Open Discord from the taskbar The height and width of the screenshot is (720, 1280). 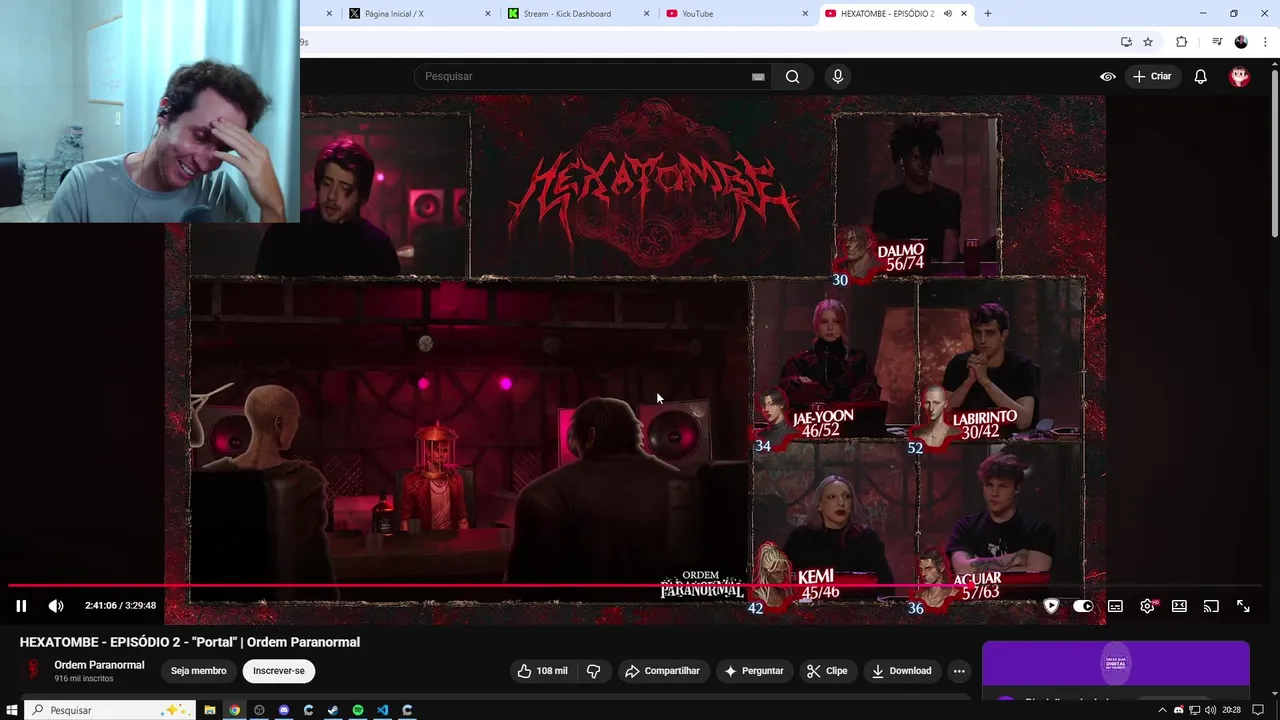click(284, 710)
